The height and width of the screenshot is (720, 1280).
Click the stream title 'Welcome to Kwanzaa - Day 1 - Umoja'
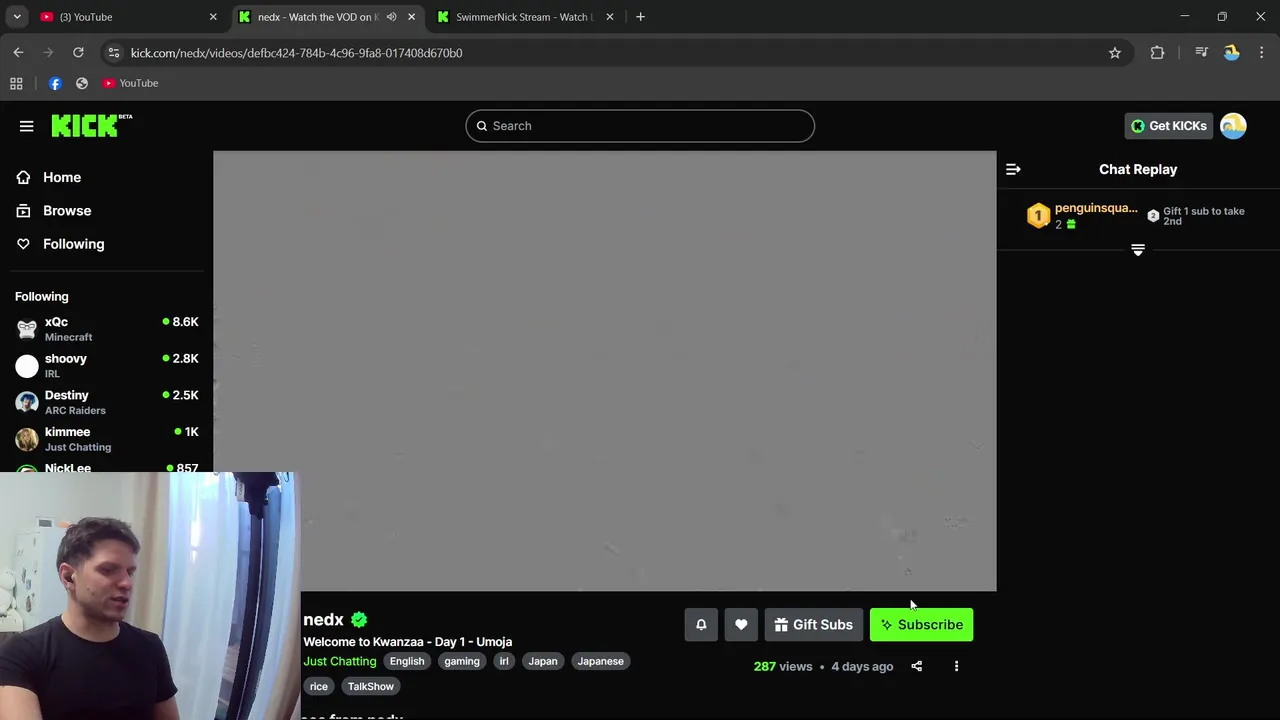pyautogui.click(x=408, y=642)
